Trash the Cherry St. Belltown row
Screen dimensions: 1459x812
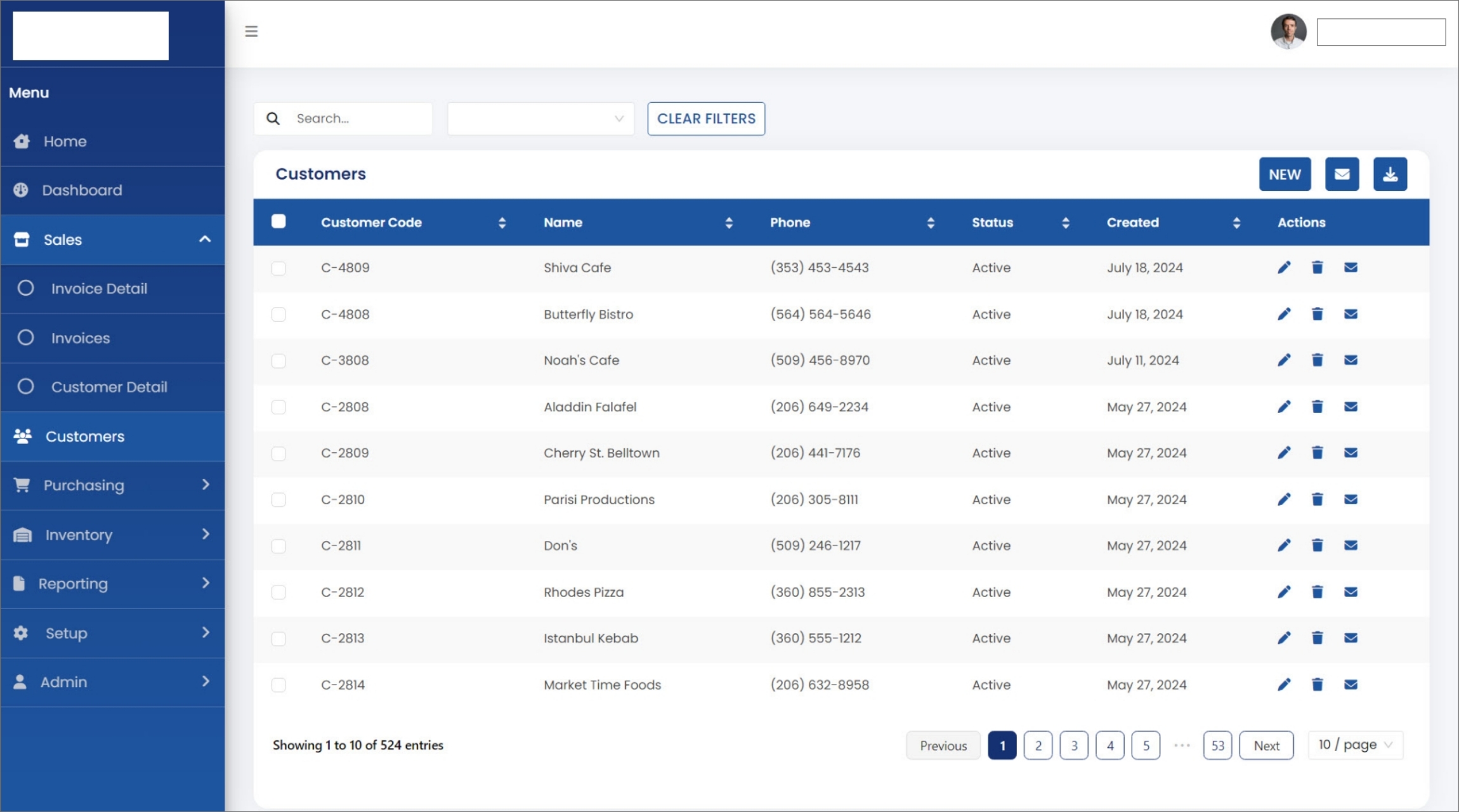pyautogui.click(x=1318, y=453)
